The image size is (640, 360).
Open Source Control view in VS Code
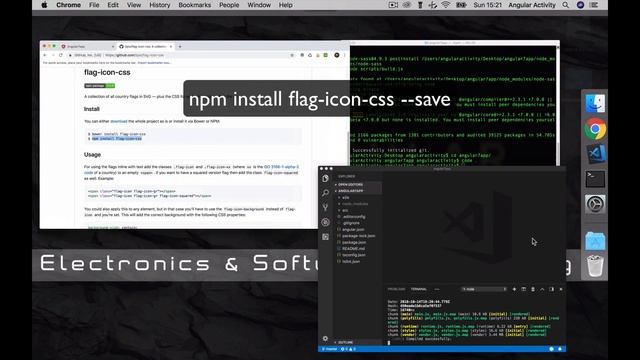325,207
